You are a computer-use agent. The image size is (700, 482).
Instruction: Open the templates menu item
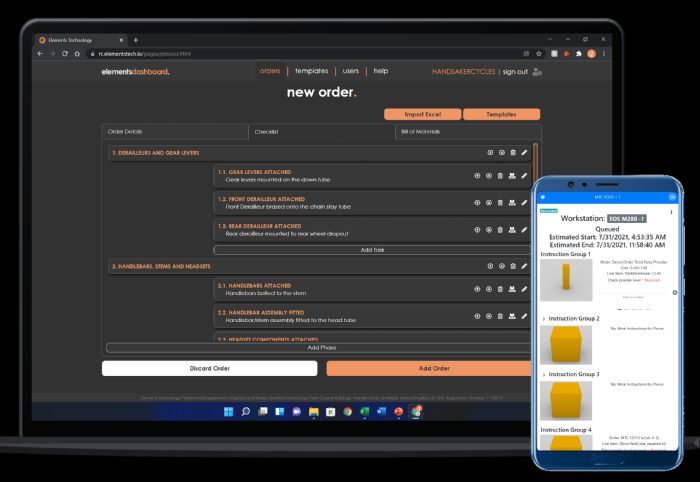(x=312, y=71)
